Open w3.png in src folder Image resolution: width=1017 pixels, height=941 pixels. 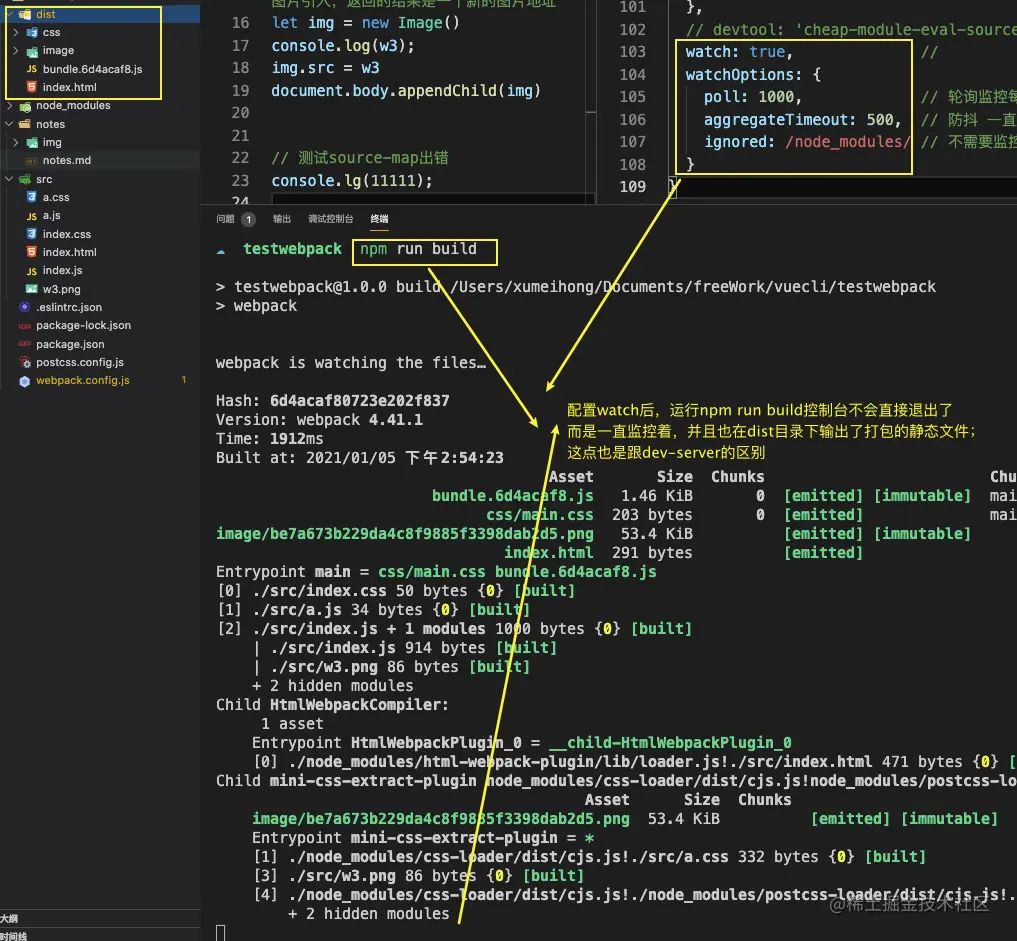(62, 289)
